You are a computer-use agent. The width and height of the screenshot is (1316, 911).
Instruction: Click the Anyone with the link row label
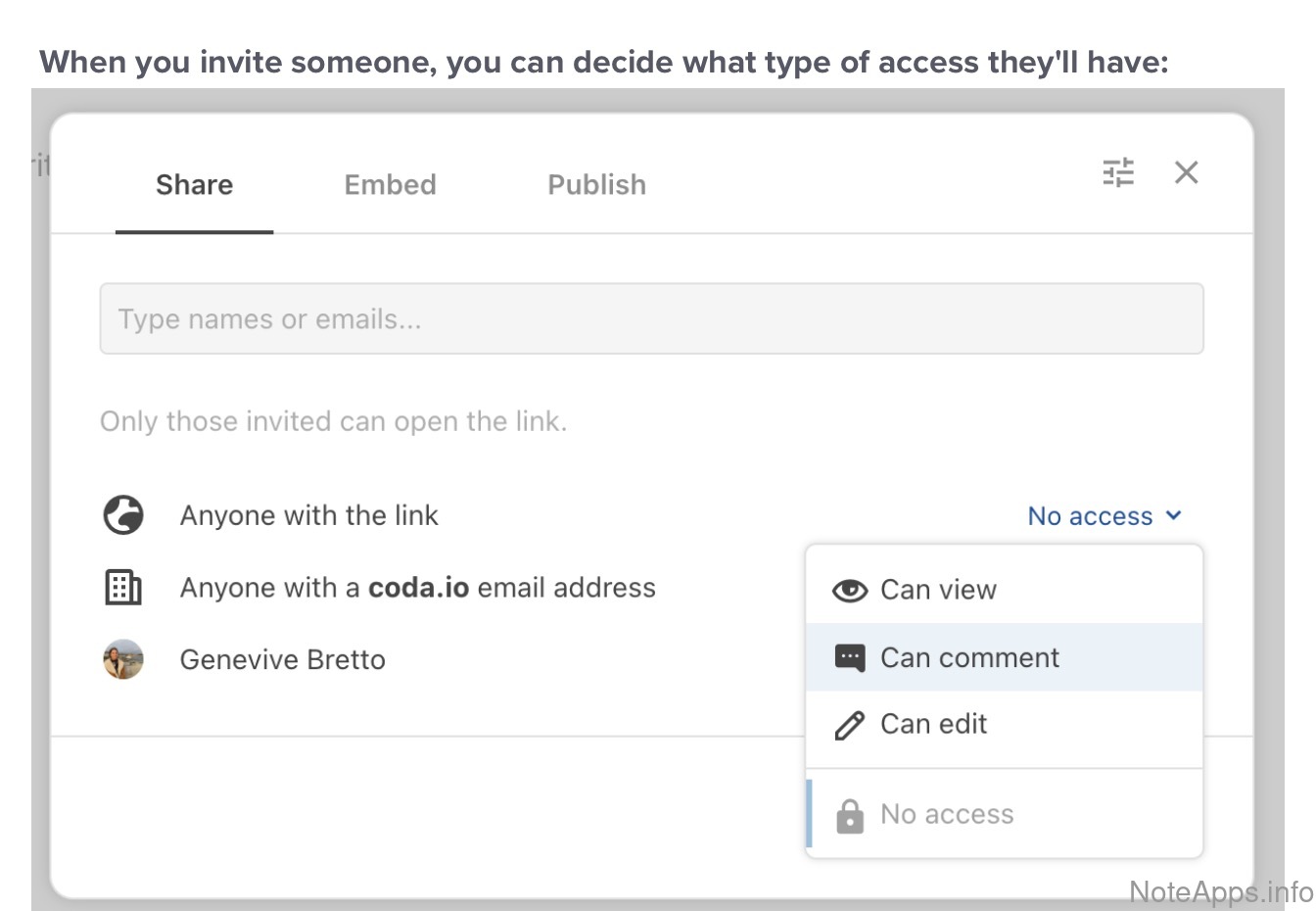[308, 515]
